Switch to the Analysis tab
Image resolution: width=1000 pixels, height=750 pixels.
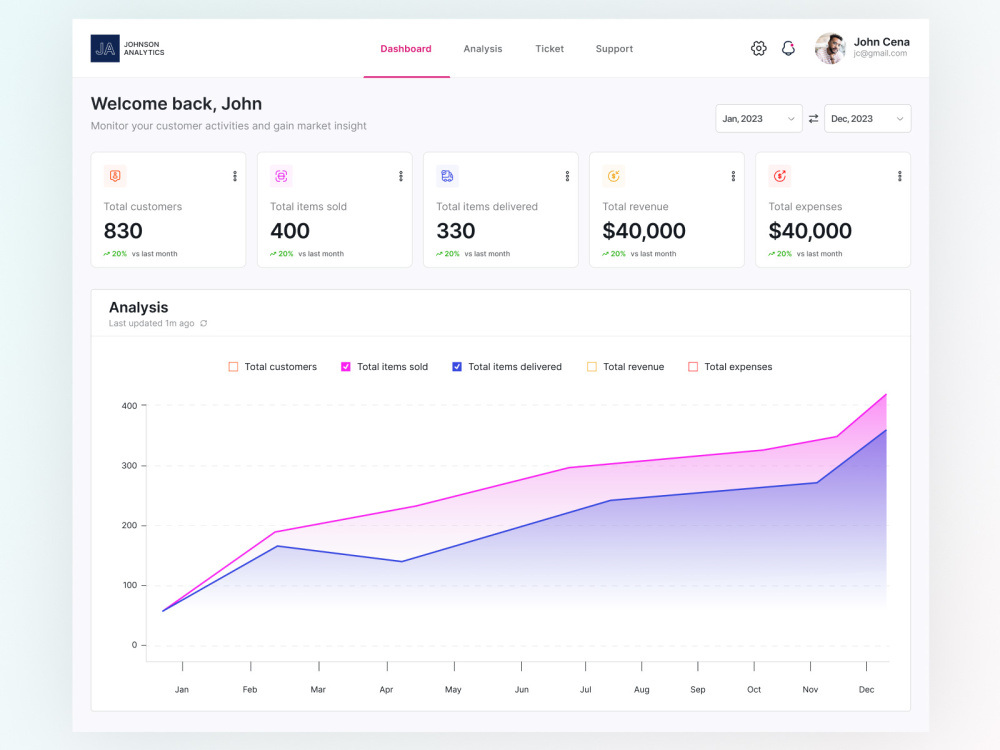point(483,48)
